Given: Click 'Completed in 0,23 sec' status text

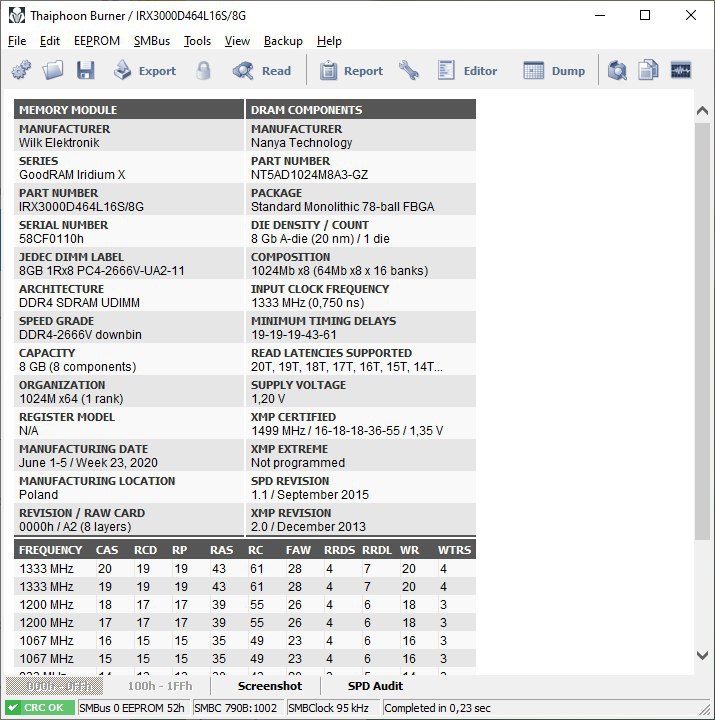Looking at the screenshot, I should tap(437, 708).
